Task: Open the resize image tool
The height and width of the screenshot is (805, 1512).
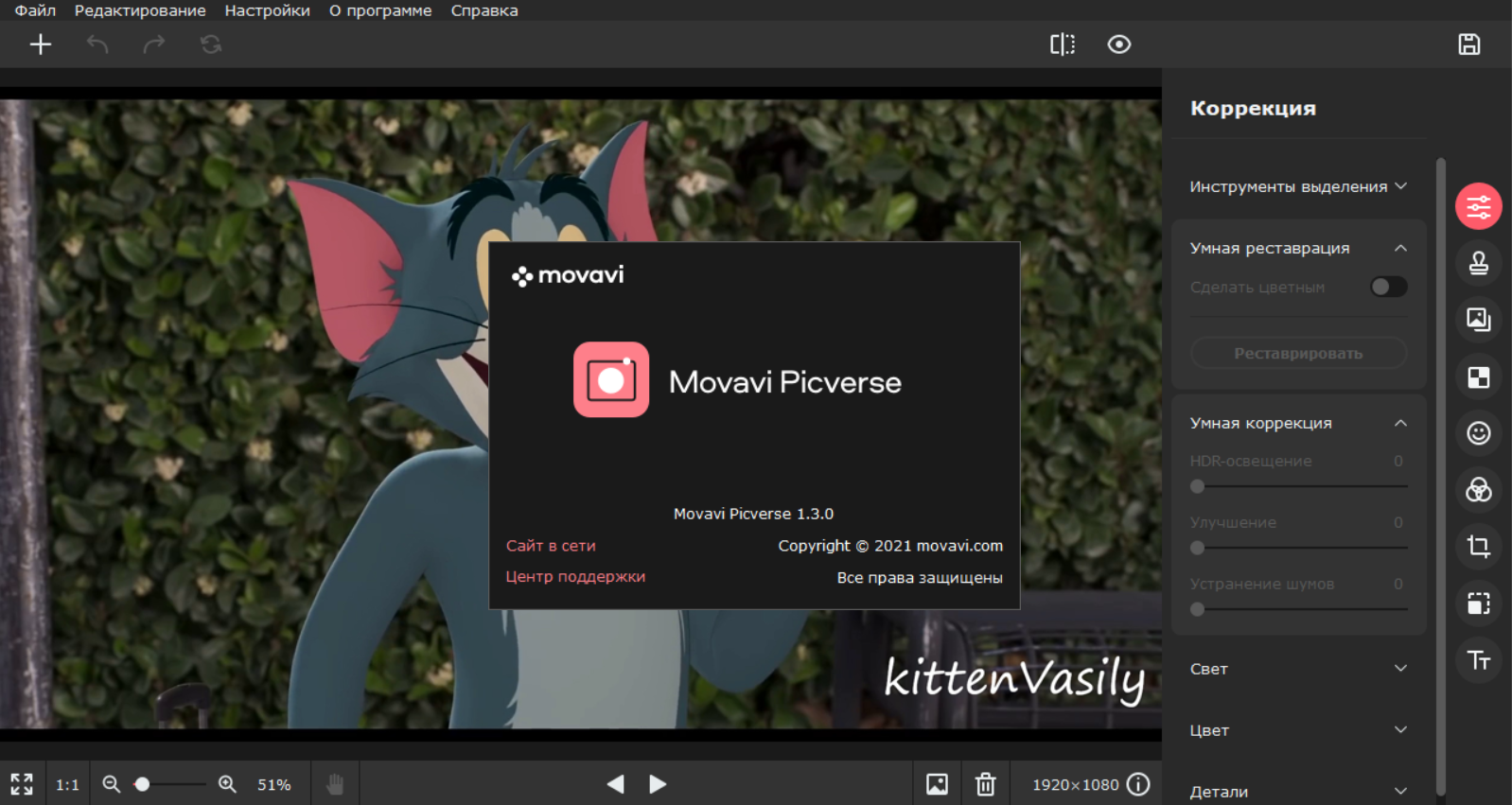Action: click(1479, 604)
